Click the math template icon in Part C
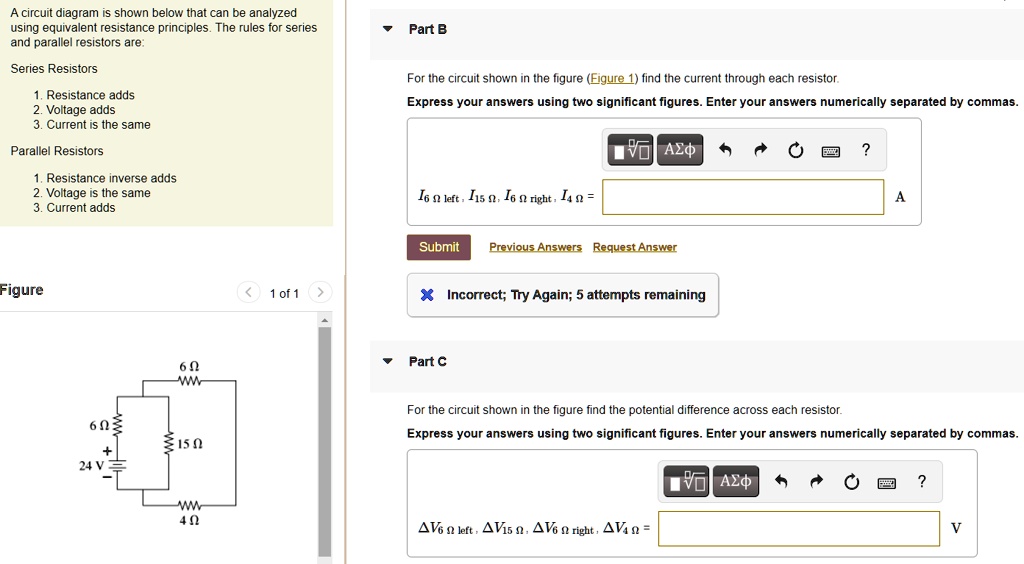The height and width of the screenshot is (564, 1024). click(687, 482)
